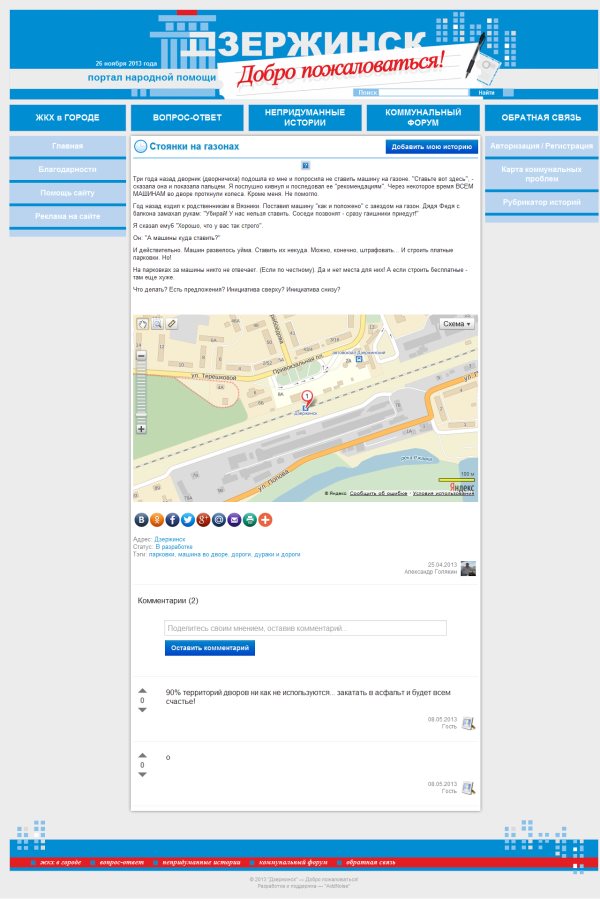Open the status link В разработке
This screenshot has width=600, height=899.
(x=174, y=547)
